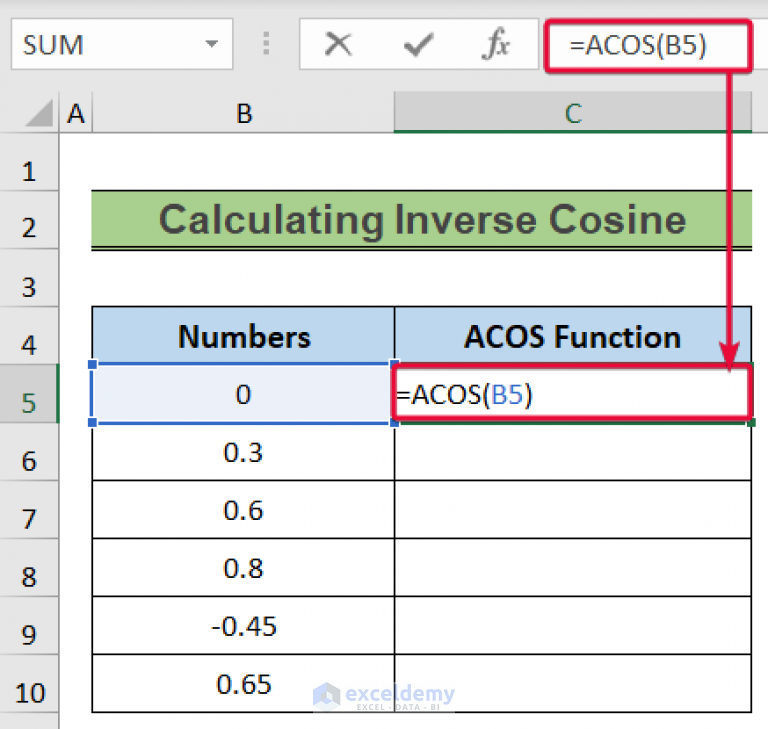Select row 2 header
The width and height of the screenshot is (768, 729).
click(29, 220)
